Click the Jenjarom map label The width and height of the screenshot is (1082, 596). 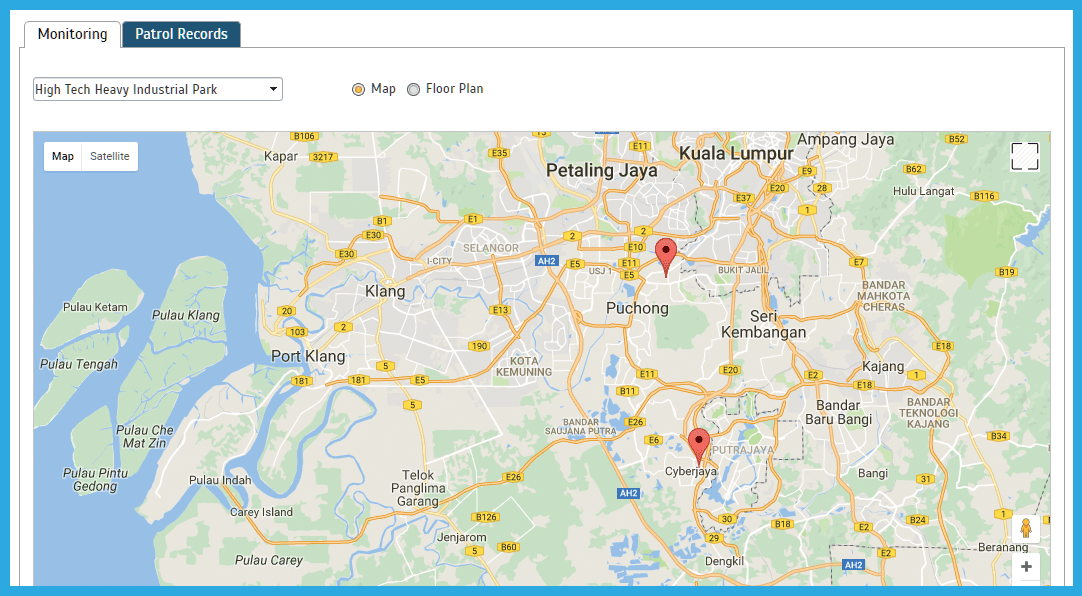pyautogui.click(x=462, y=537)
